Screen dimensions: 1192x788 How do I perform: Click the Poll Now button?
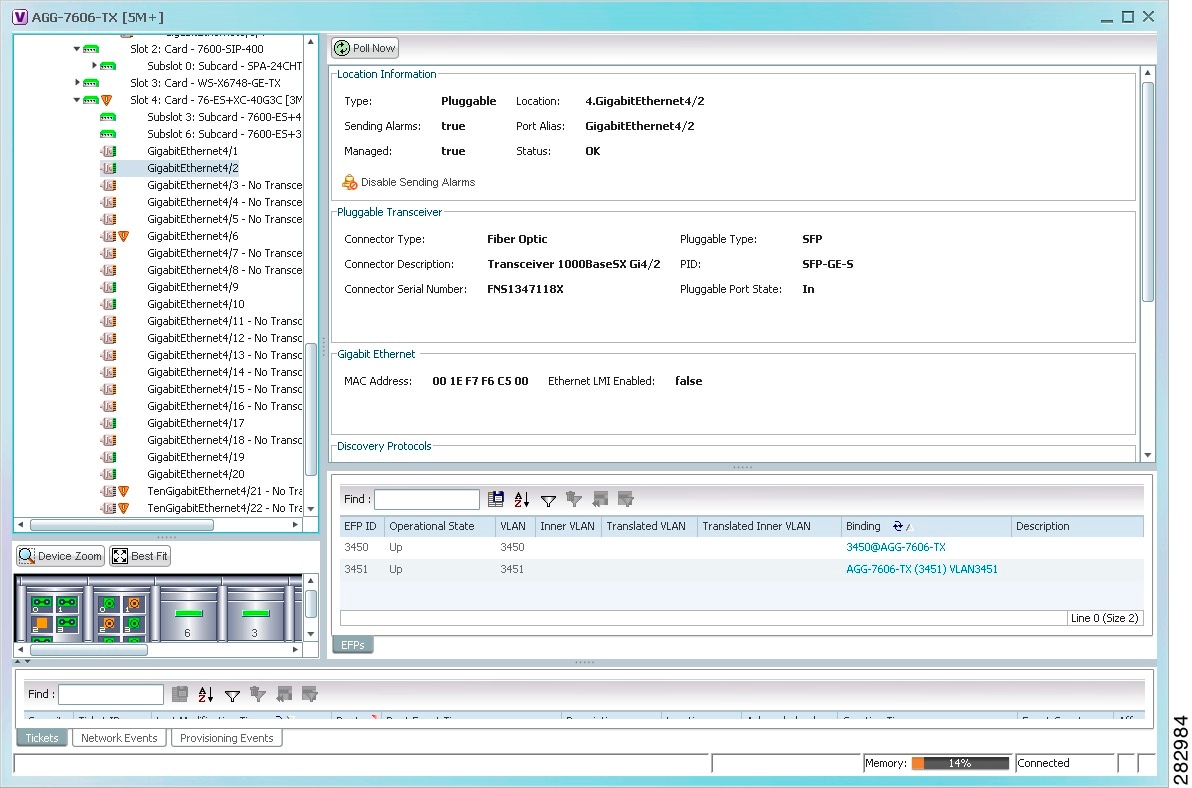(365, 48)
